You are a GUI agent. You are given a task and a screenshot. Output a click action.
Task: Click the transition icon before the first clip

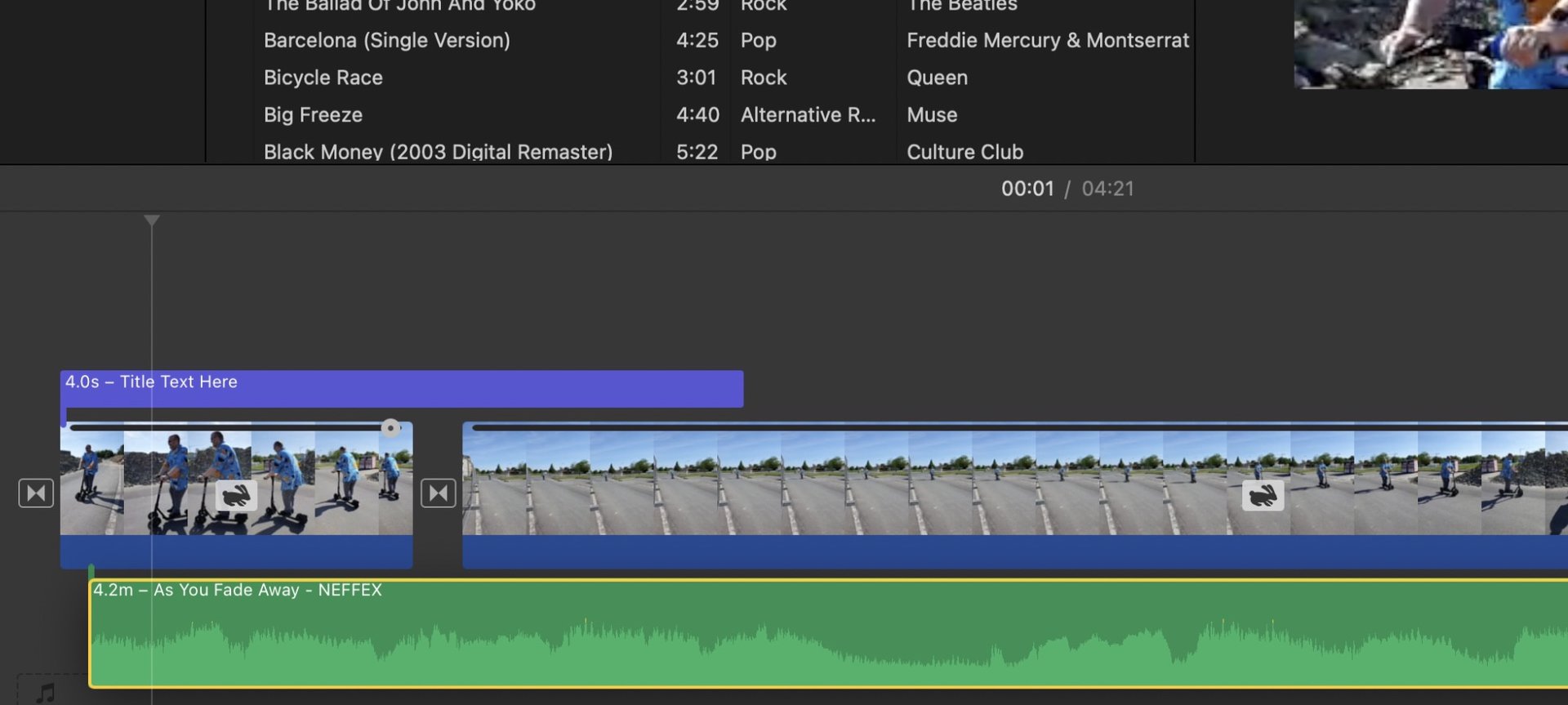(36, 493)
